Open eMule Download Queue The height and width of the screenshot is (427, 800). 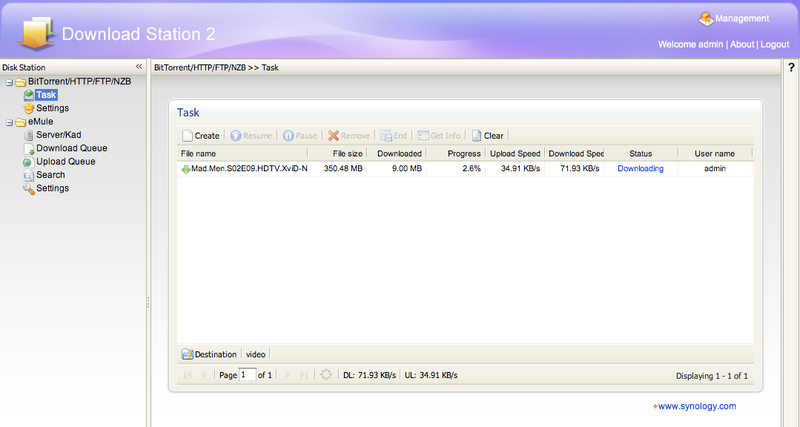(71, 148)
